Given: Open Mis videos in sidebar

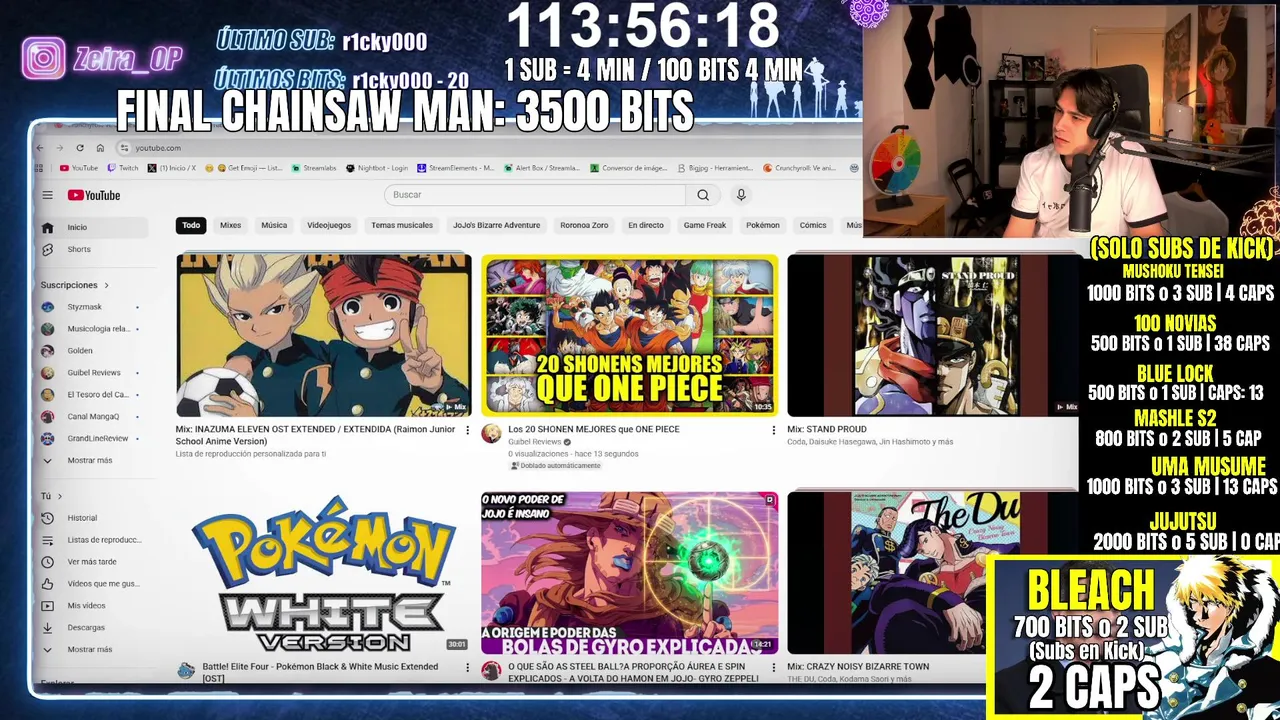Looking at the screenshot, I should pos(94,606).
